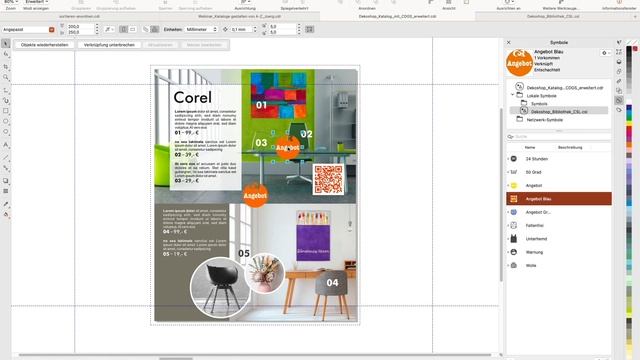
Task: Open docker tab icon directly above Symbole tab
Action: pyautogui.click(x=619, y=91)
